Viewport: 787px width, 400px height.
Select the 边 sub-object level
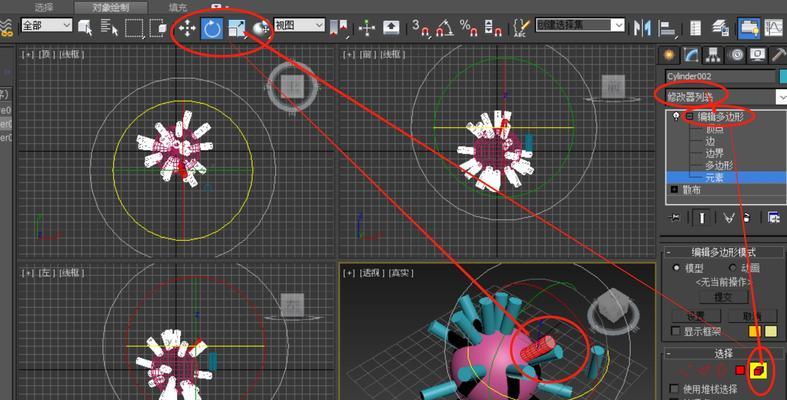point(710,142)
